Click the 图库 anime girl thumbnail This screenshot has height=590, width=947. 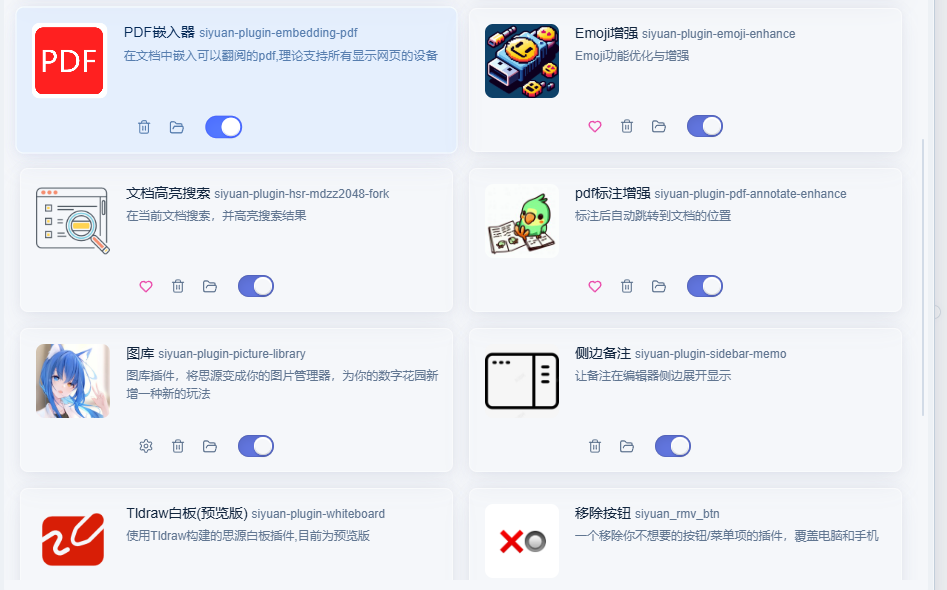point(72,381)
